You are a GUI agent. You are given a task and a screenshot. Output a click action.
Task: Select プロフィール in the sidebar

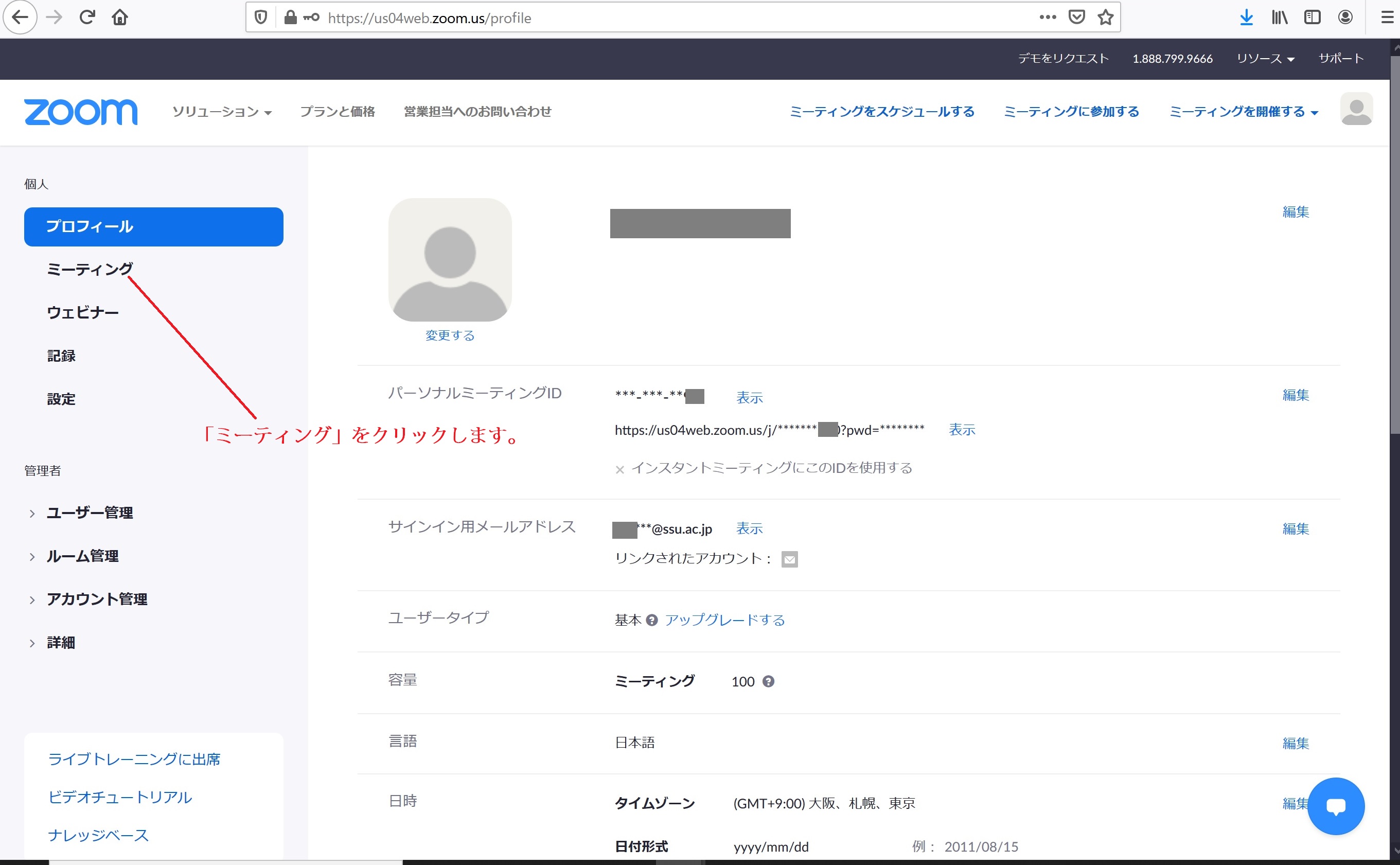154,226
